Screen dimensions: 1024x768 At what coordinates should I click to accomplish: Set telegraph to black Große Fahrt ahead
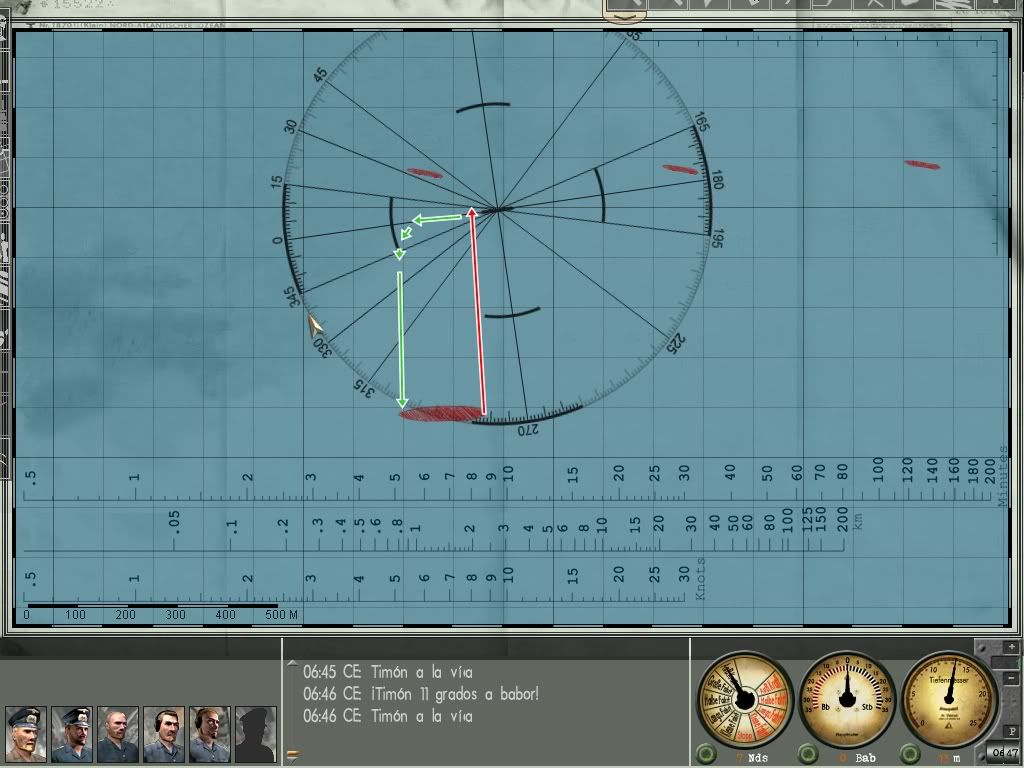pos(720,684)
